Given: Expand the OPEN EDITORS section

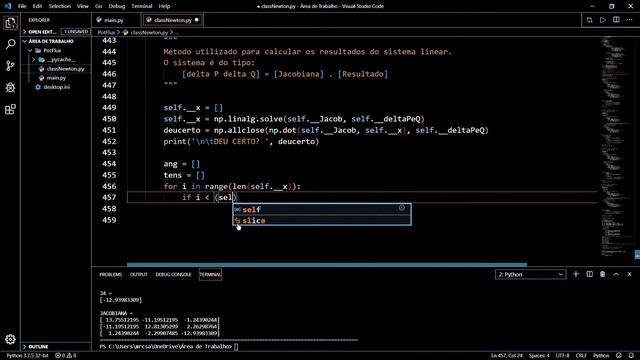Looking at the screenshot, I should click(x=41, y=32).
